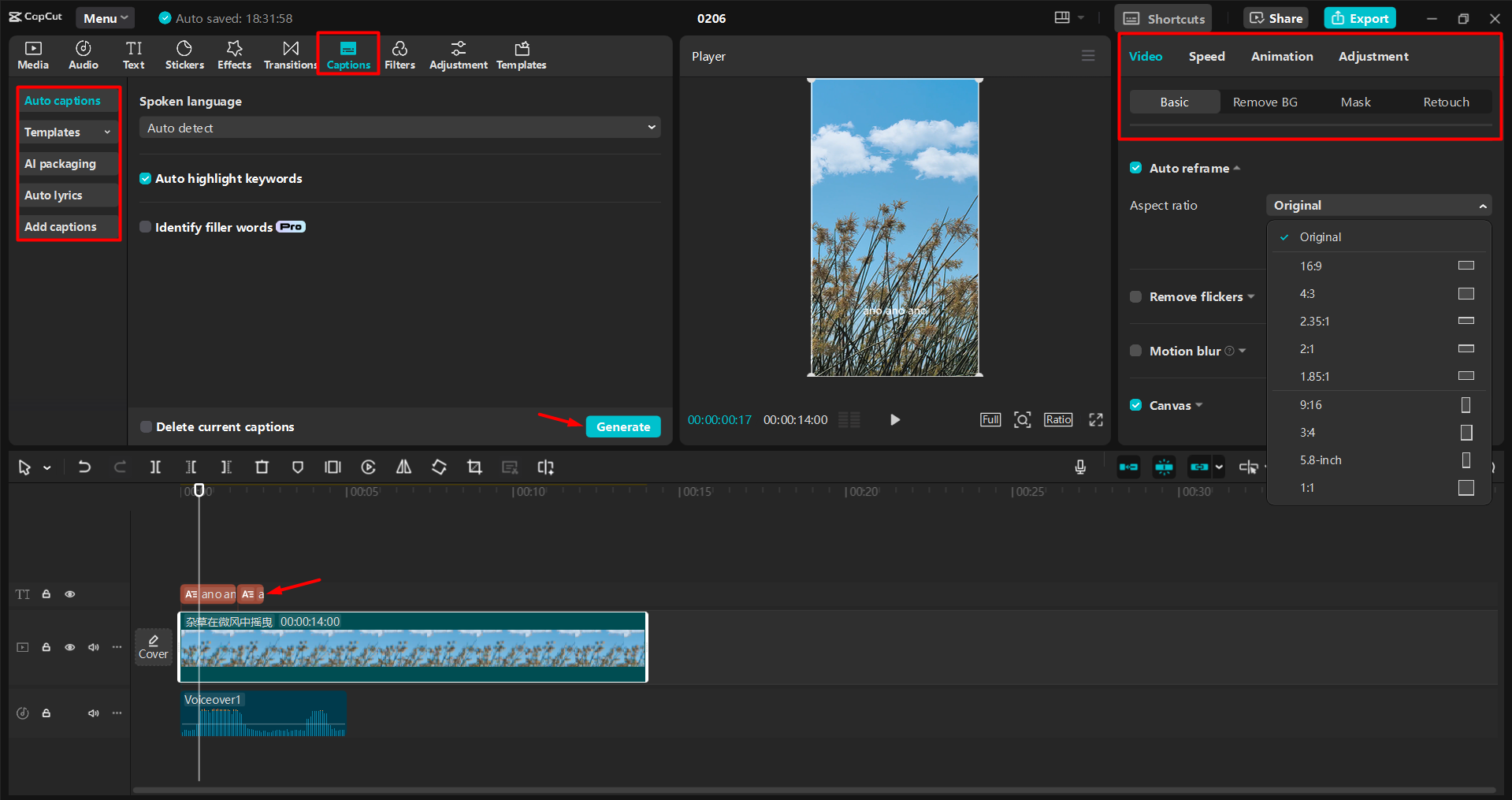This screenshot has width=1512, height=800.
Task: Click the Generate captions button
Action: (x=622, y=426)
